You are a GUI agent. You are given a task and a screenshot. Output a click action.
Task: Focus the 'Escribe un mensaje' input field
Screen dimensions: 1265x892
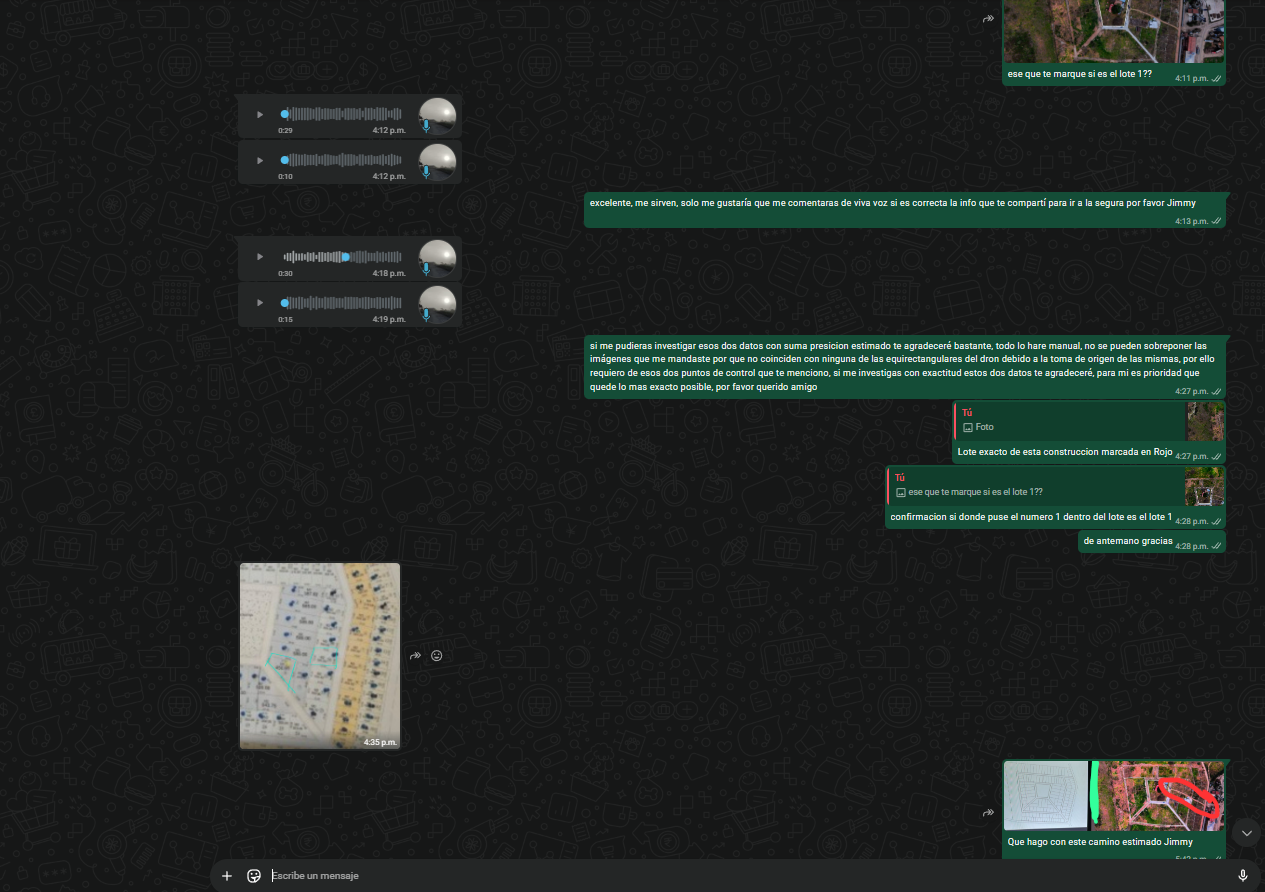[700, 876]
